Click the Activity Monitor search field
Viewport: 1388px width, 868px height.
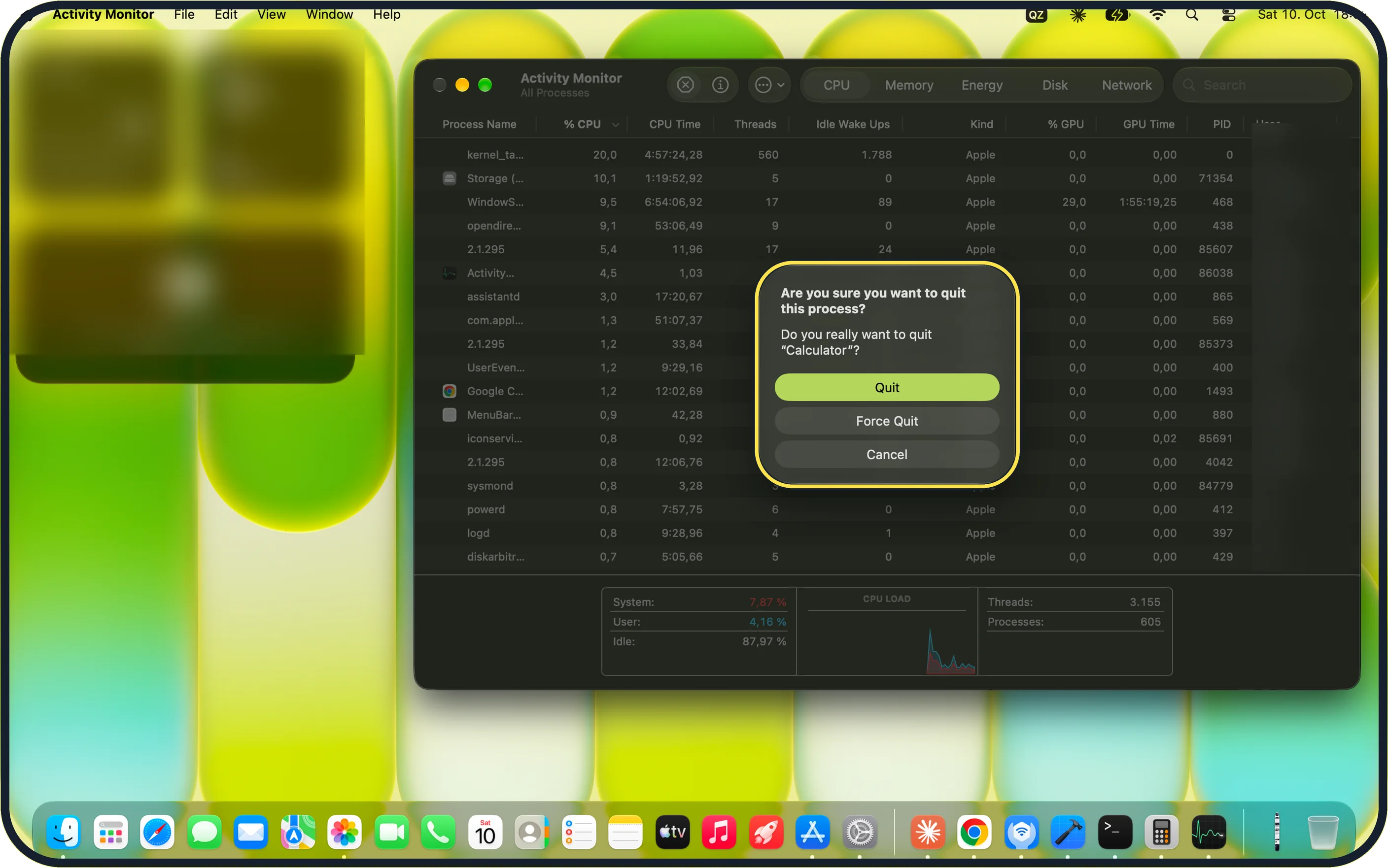1262,85
